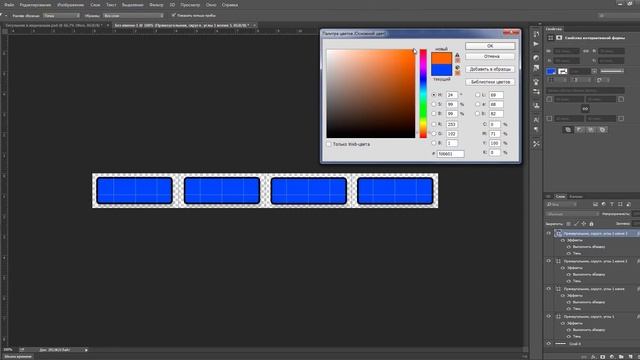Click the filter by text layers icon
640x360 pixels.
pos(612,204)
